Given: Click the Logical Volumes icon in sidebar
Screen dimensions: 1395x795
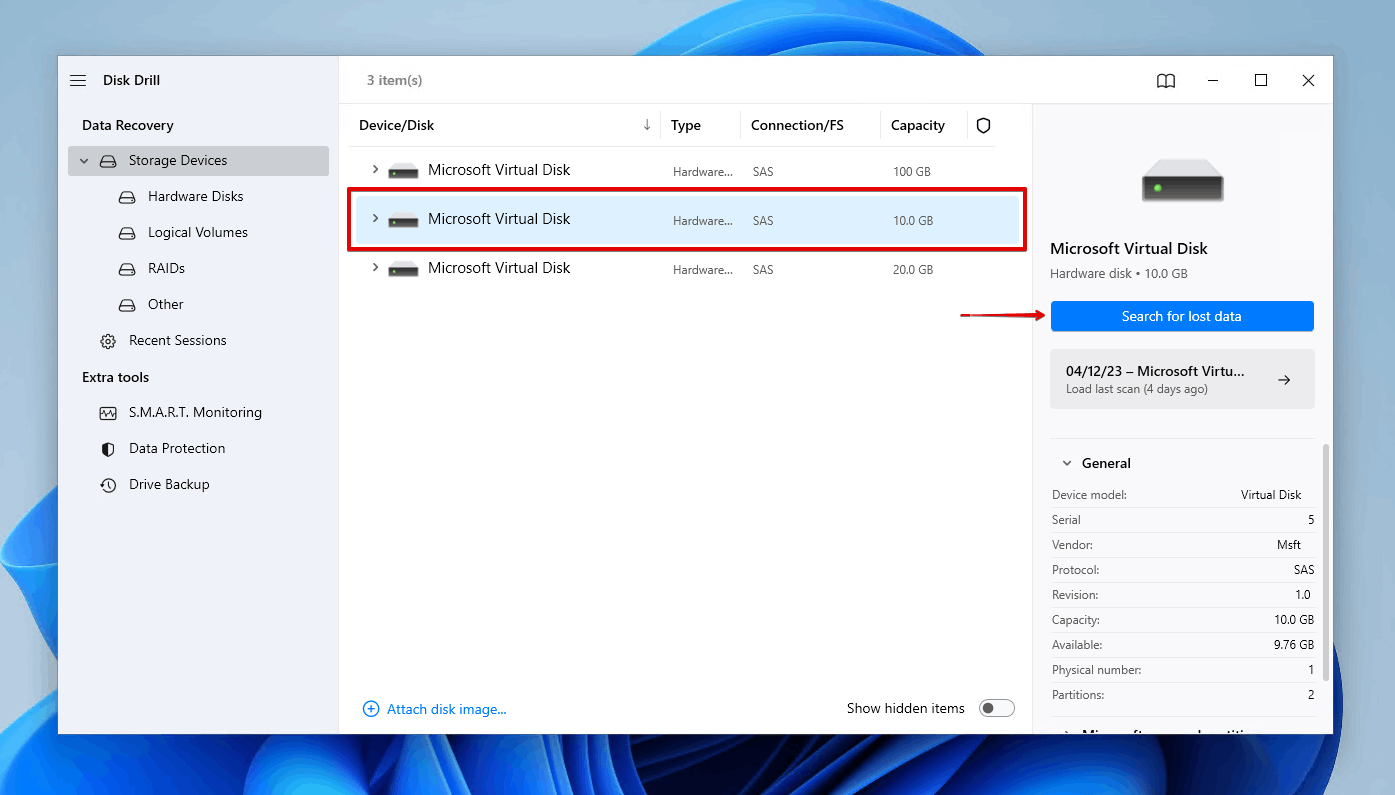Looking at the screenshot, I should pyautogui.click(x=127, y=233).
